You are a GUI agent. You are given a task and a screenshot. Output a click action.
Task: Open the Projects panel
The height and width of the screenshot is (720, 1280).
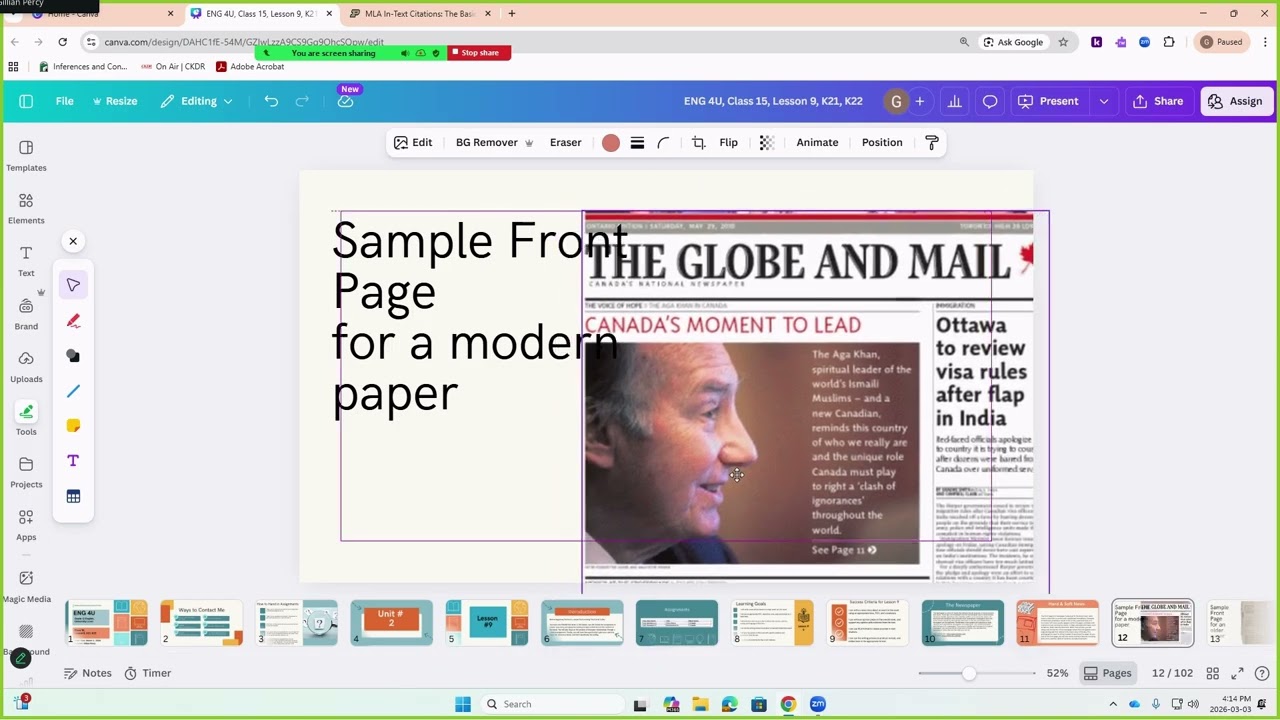(x=26, y=473)
